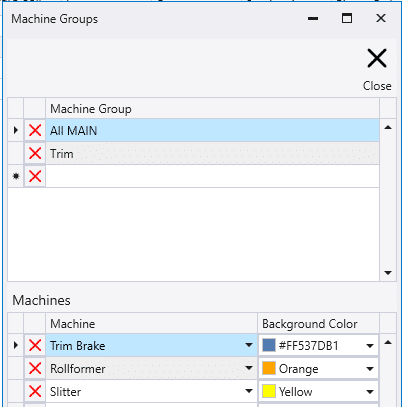This screenshot has width=402, height=407.
Task: Delete the All MAIN machine group
Action: [x=35, y=130]
